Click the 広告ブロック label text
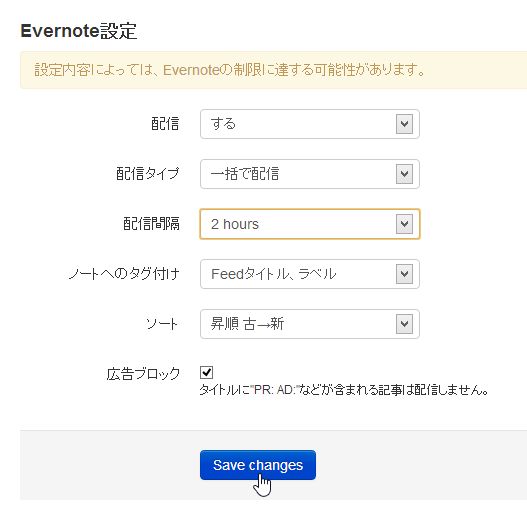Viewport: 527px width, 510px height. (143, 374)
